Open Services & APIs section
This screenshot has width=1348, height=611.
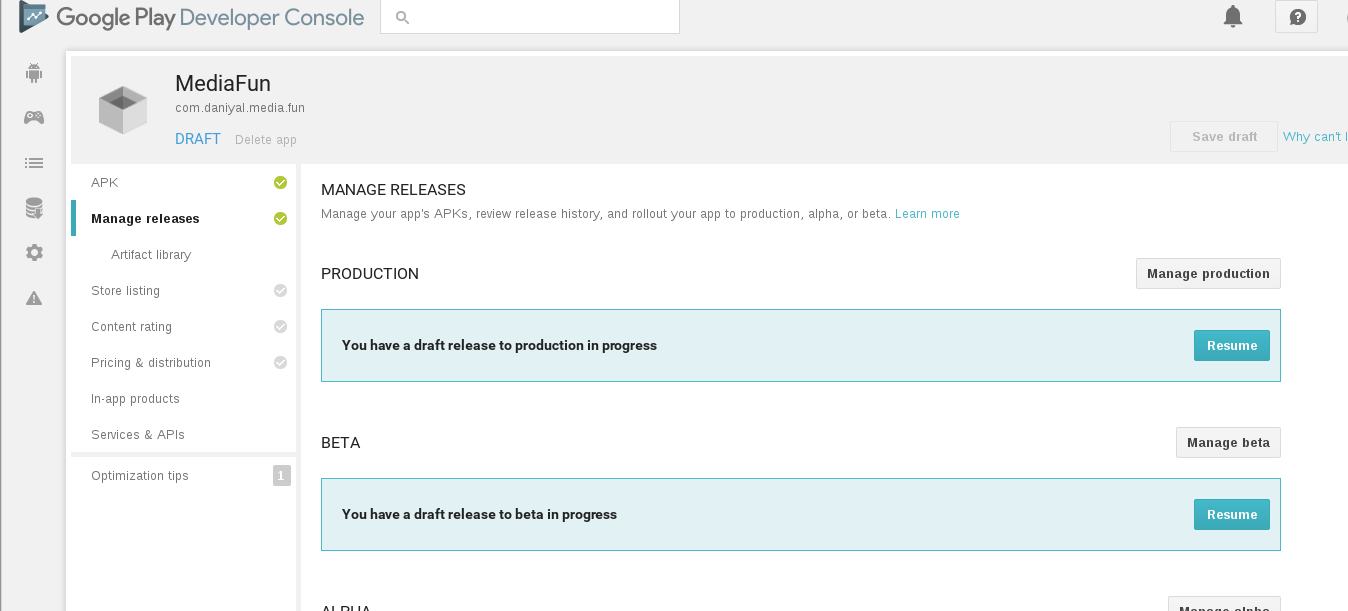184,435
